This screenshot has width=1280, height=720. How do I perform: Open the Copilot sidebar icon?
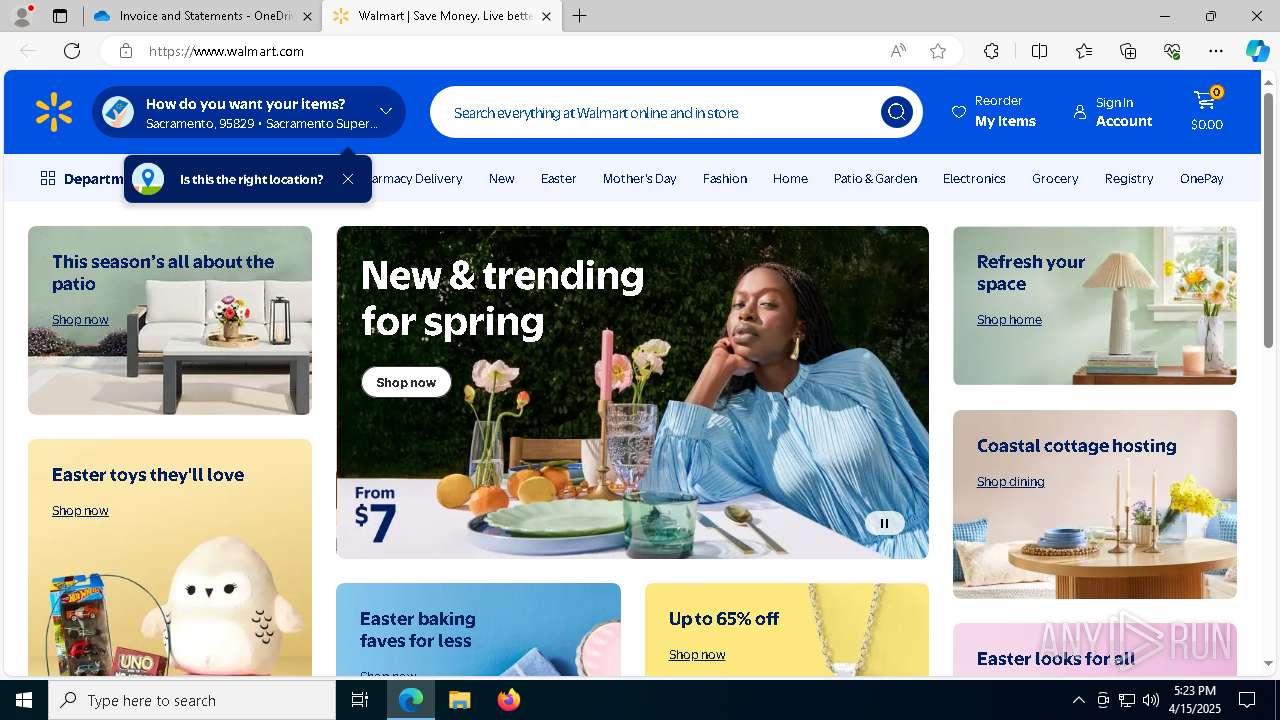pyautogui.click(x=1257, y=51)
